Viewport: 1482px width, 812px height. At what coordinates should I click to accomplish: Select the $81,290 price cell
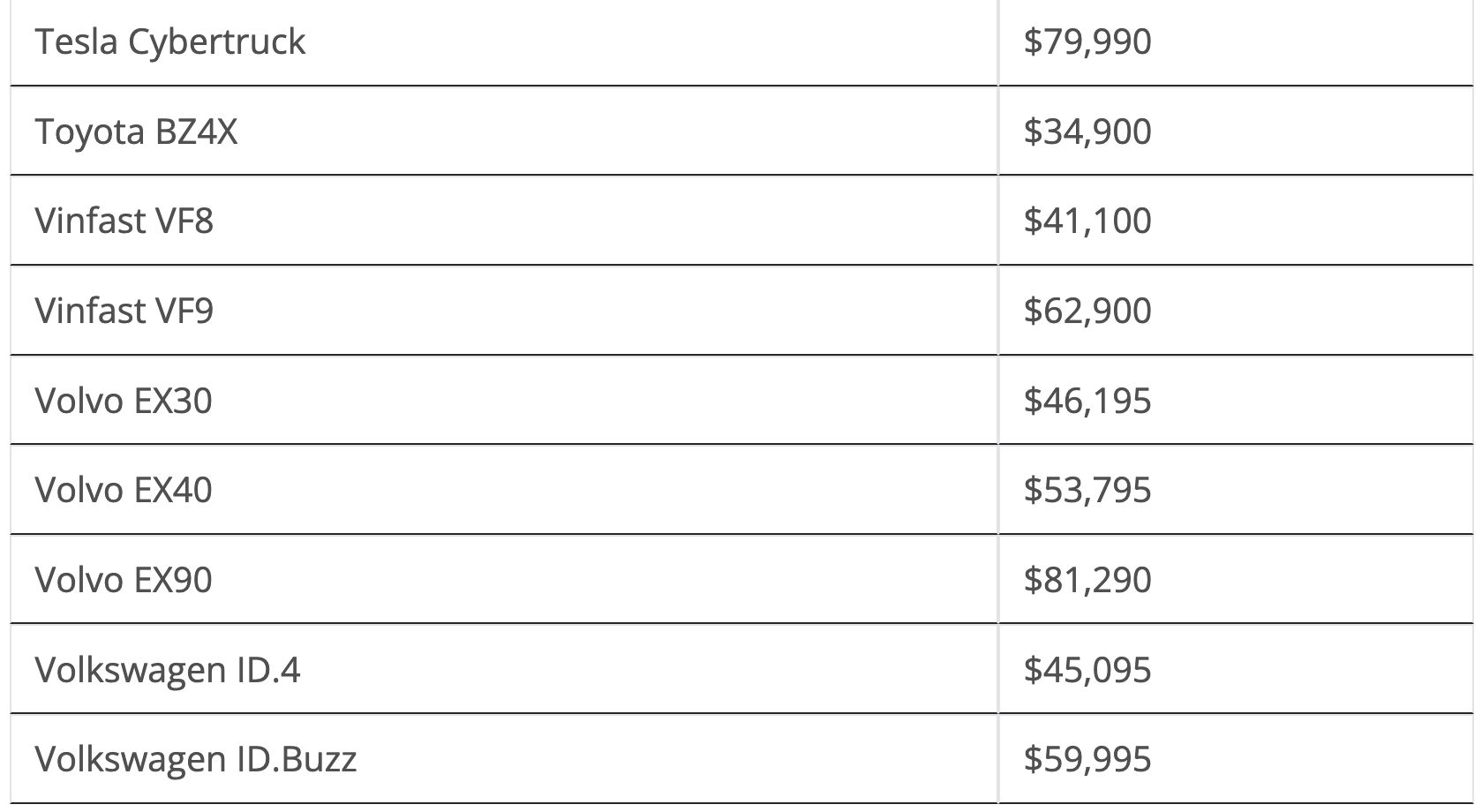click(x=1087, y=581)
